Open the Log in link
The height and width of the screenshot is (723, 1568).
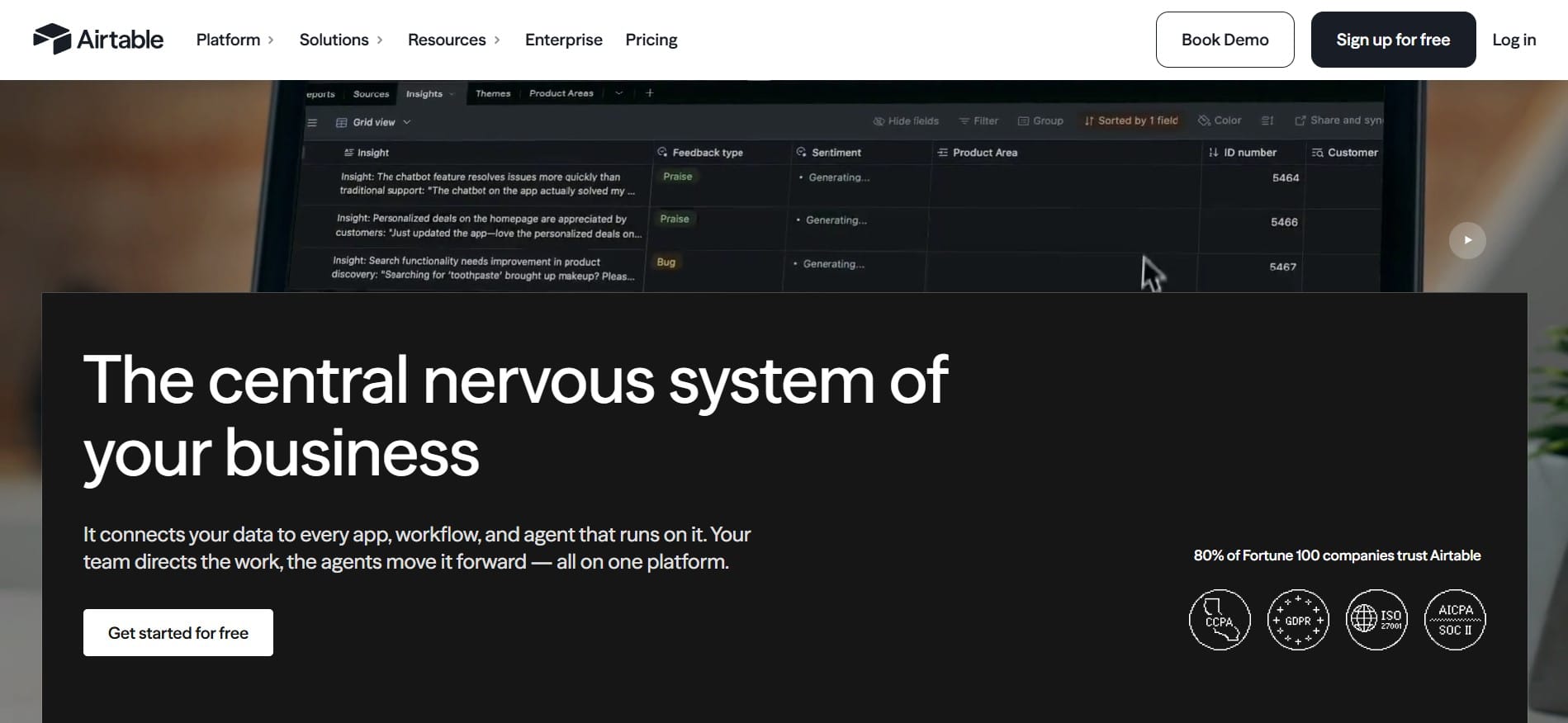pyautogui.click(x=1514, y=40)
